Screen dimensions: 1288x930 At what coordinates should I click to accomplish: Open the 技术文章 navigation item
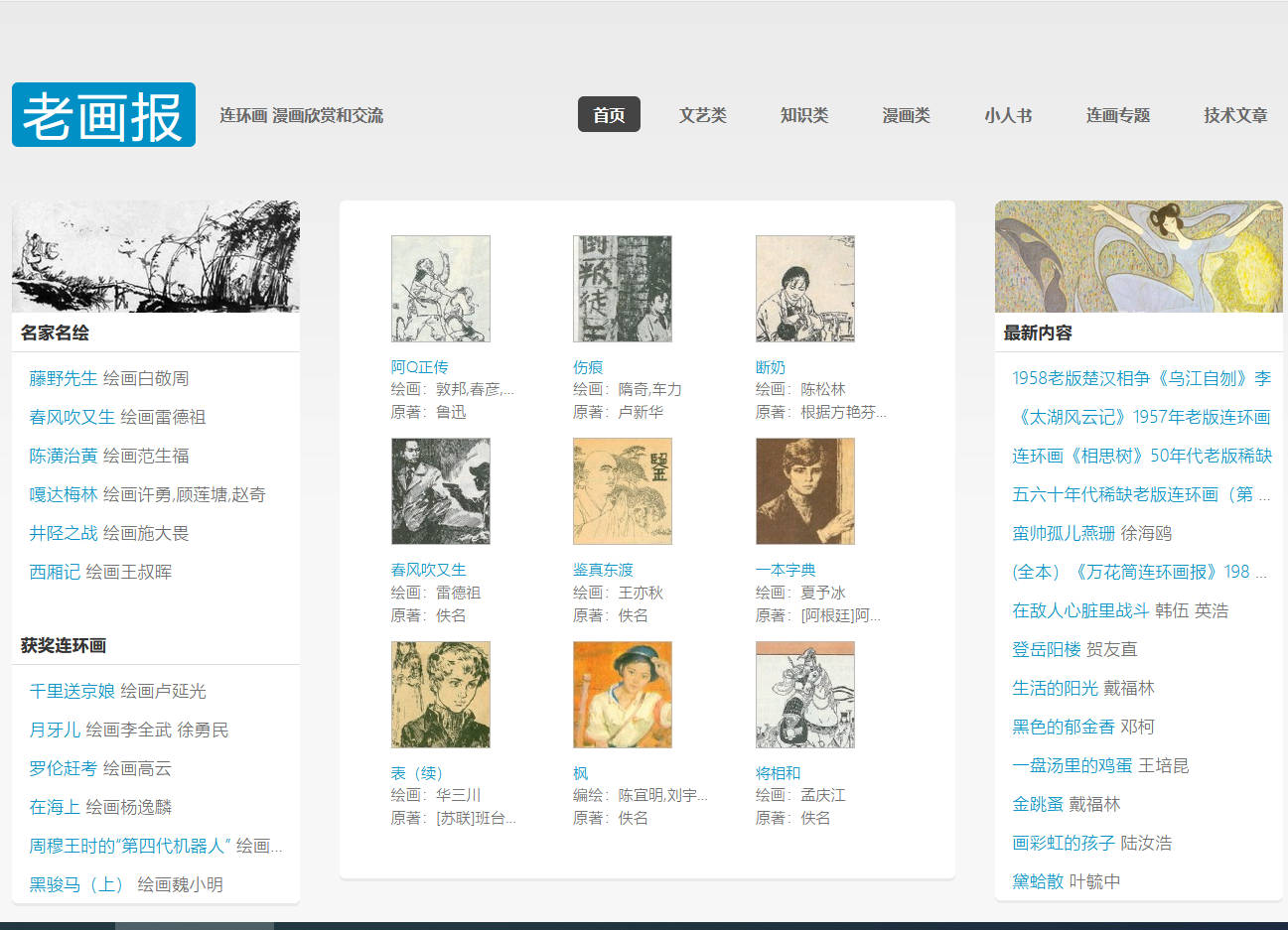click(x=1235, y=115)
